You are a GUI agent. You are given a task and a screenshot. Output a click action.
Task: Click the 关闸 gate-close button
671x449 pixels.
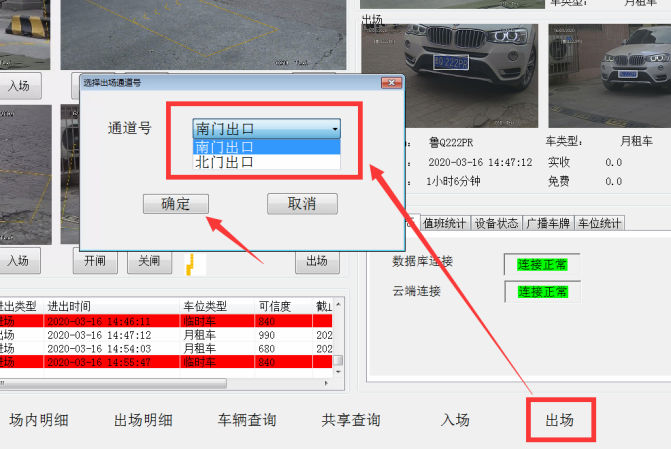point(149,261)
